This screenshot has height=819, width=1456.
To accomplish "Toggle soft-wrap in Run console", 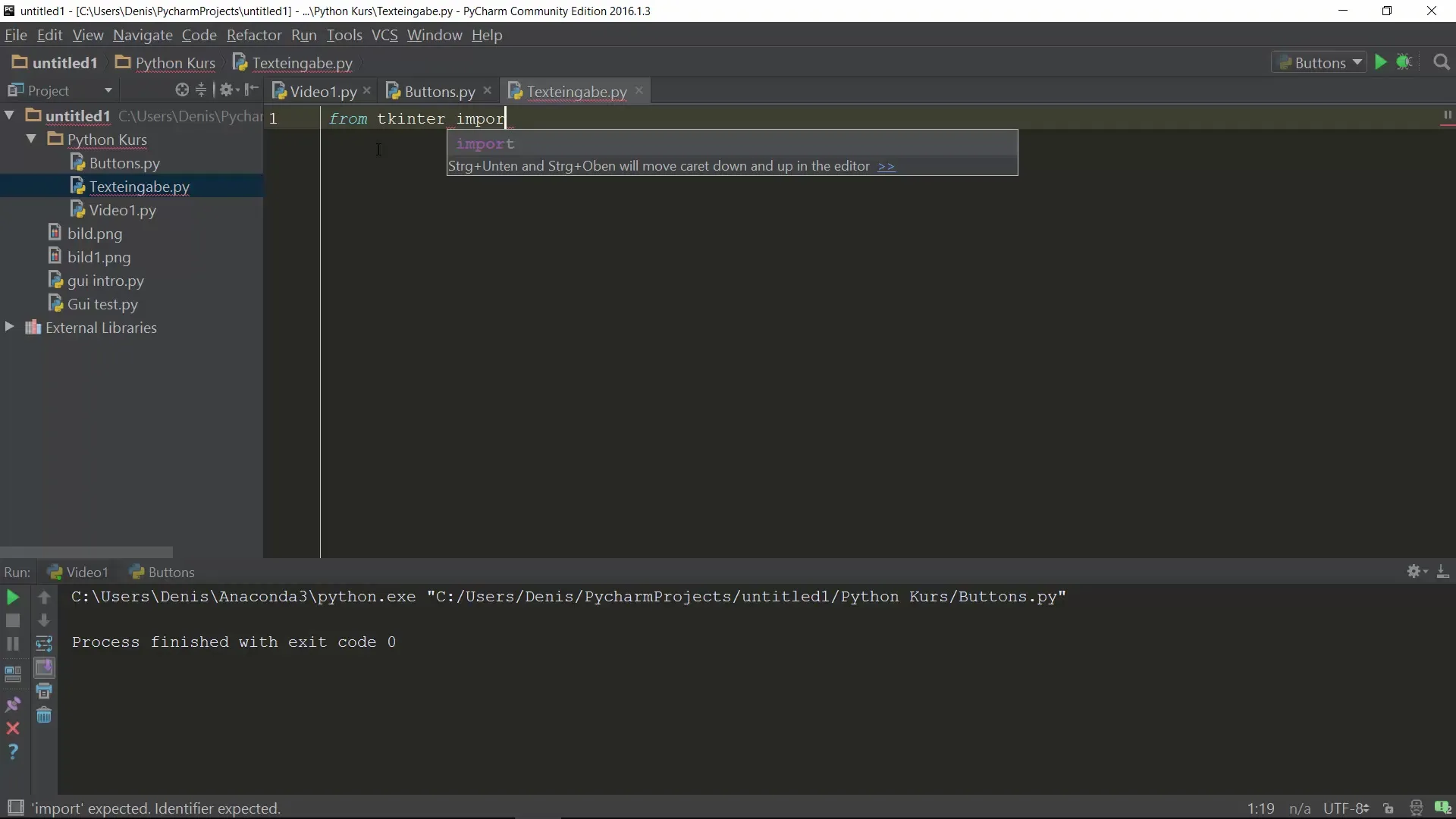I will pyautogui.click(x=44, y=644).
